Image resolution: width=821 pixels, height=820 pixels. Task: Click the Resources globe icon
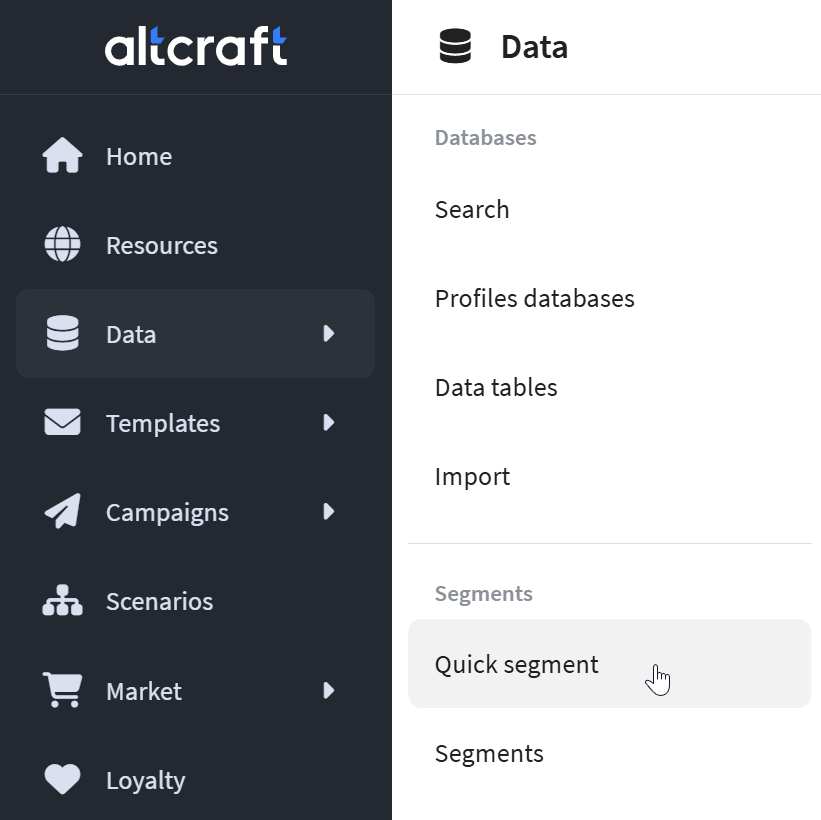[62, 244]
